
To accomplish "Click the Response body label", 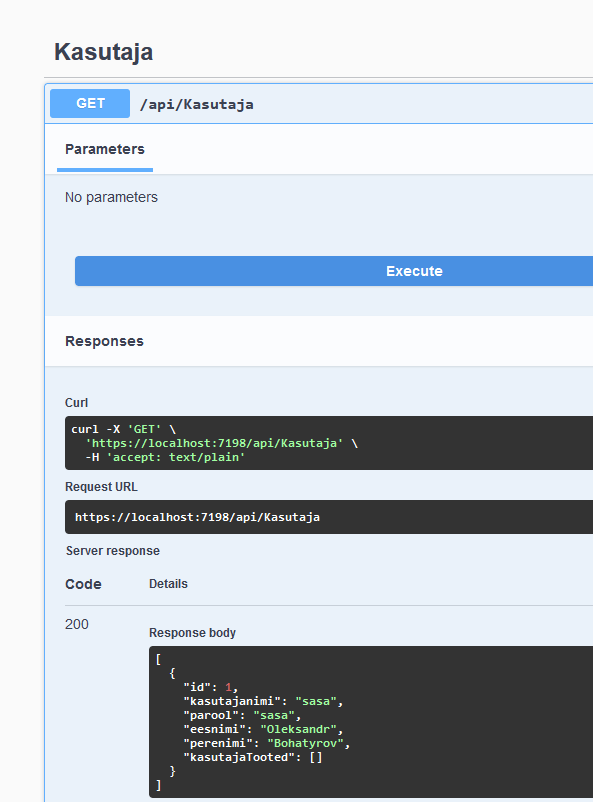I will (x=192, y=633).
